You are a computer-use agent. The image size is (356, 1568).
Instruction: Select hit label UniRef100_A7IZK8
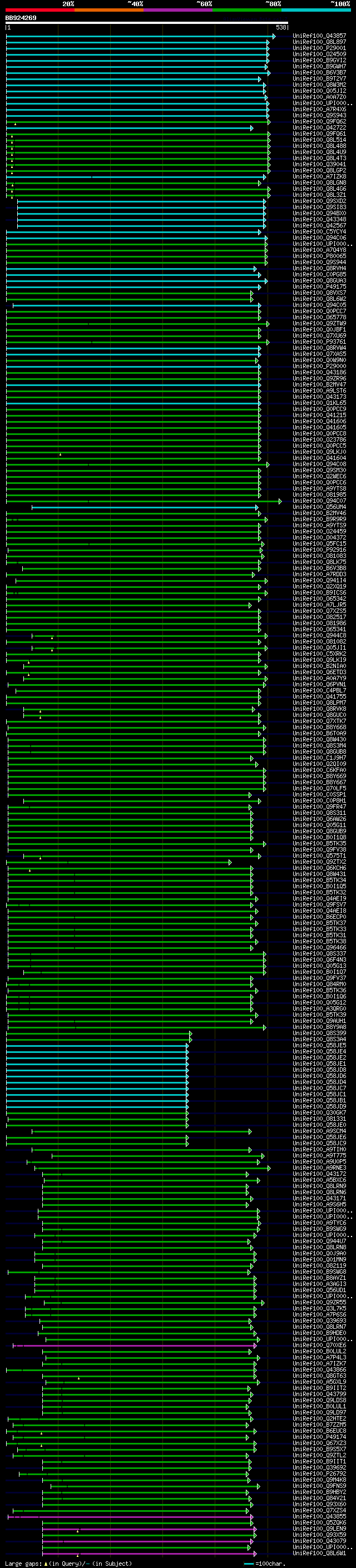pos(319,176)
